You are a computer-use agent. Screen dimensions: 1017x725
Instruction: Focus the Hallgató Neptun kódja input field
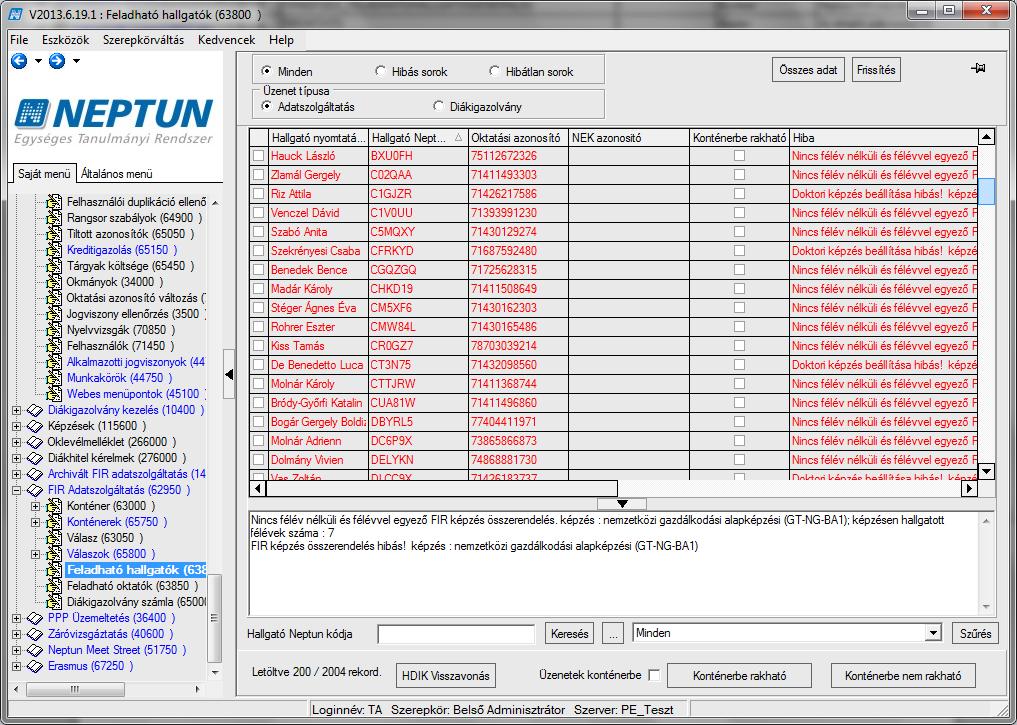click(x=456, y=634)
